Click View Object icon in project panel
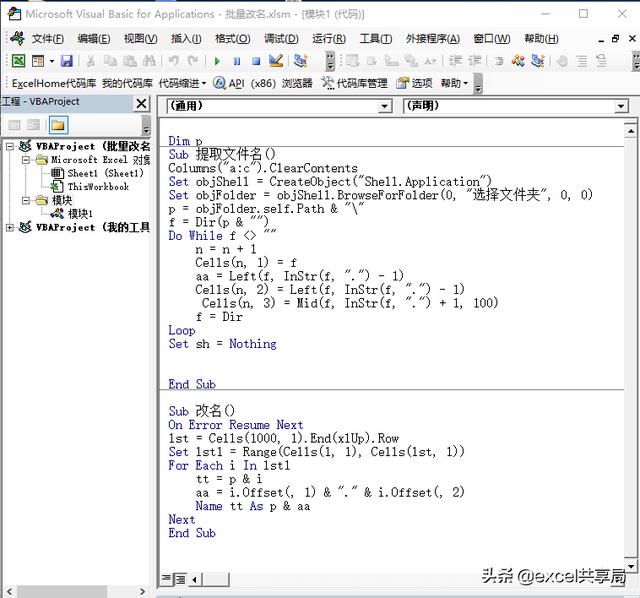The width and height of the screenshot is (640, 598). [34, 125]
